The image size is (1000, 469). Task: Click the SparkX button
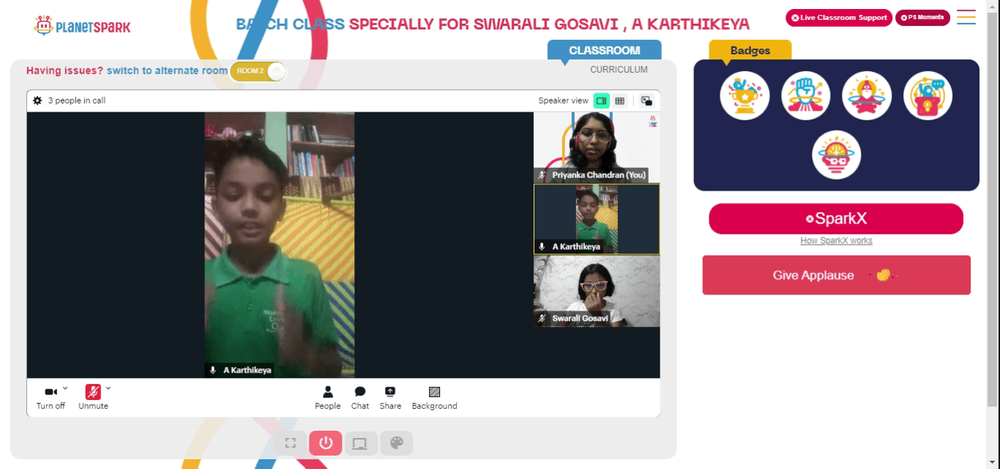(836, 219)
